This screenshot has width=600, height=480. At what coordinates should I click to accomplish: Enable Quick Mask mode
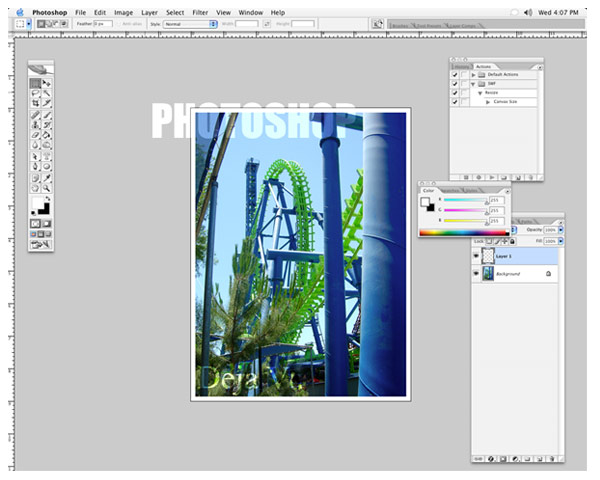tap(47, 224)
